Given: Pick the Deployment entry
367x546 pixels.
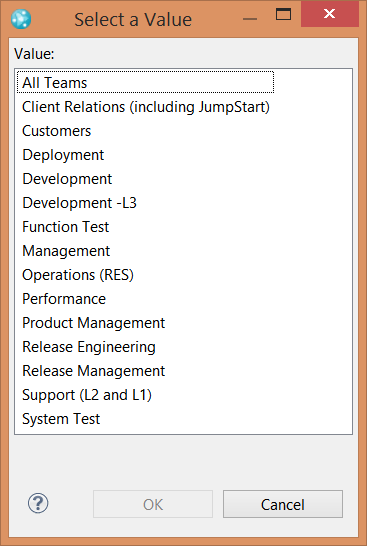Looking at the screenshot, I should coord(63,155).
